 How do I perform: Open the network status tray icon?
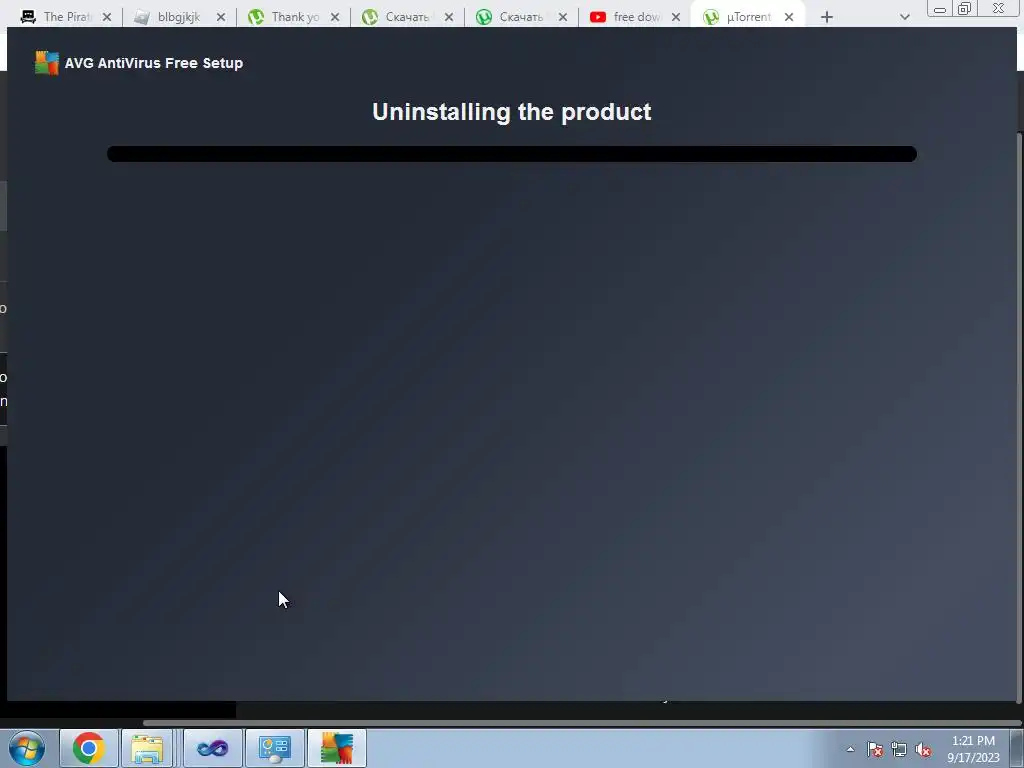(899, 750)
